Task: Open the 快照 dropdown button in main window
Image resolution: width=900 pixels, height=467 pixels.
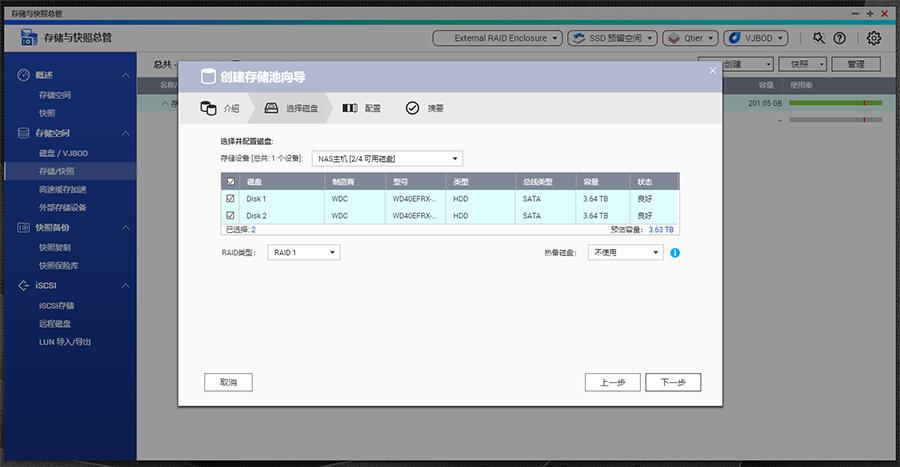Action: [x=802, y=64]
